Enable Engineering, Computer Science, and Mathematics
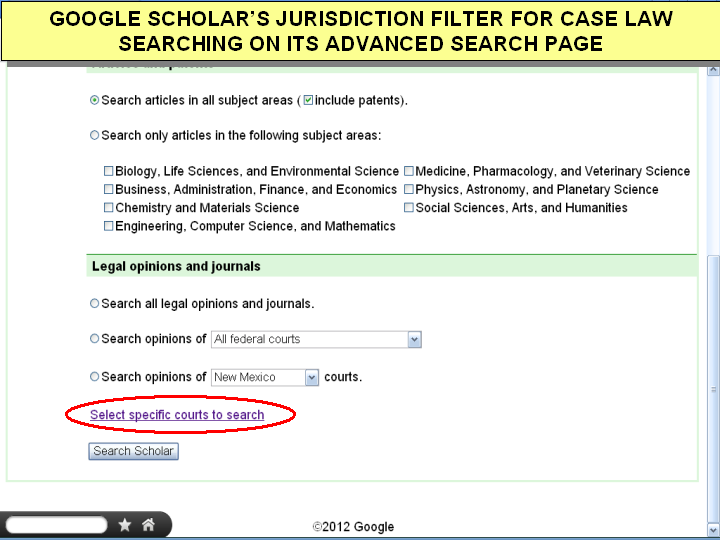Viewport: 720px width, 540px height. [x=108, y=226]
